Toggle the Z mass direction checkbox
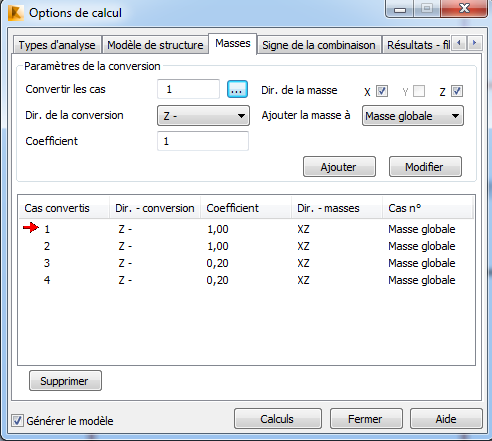 click(457, 91)
